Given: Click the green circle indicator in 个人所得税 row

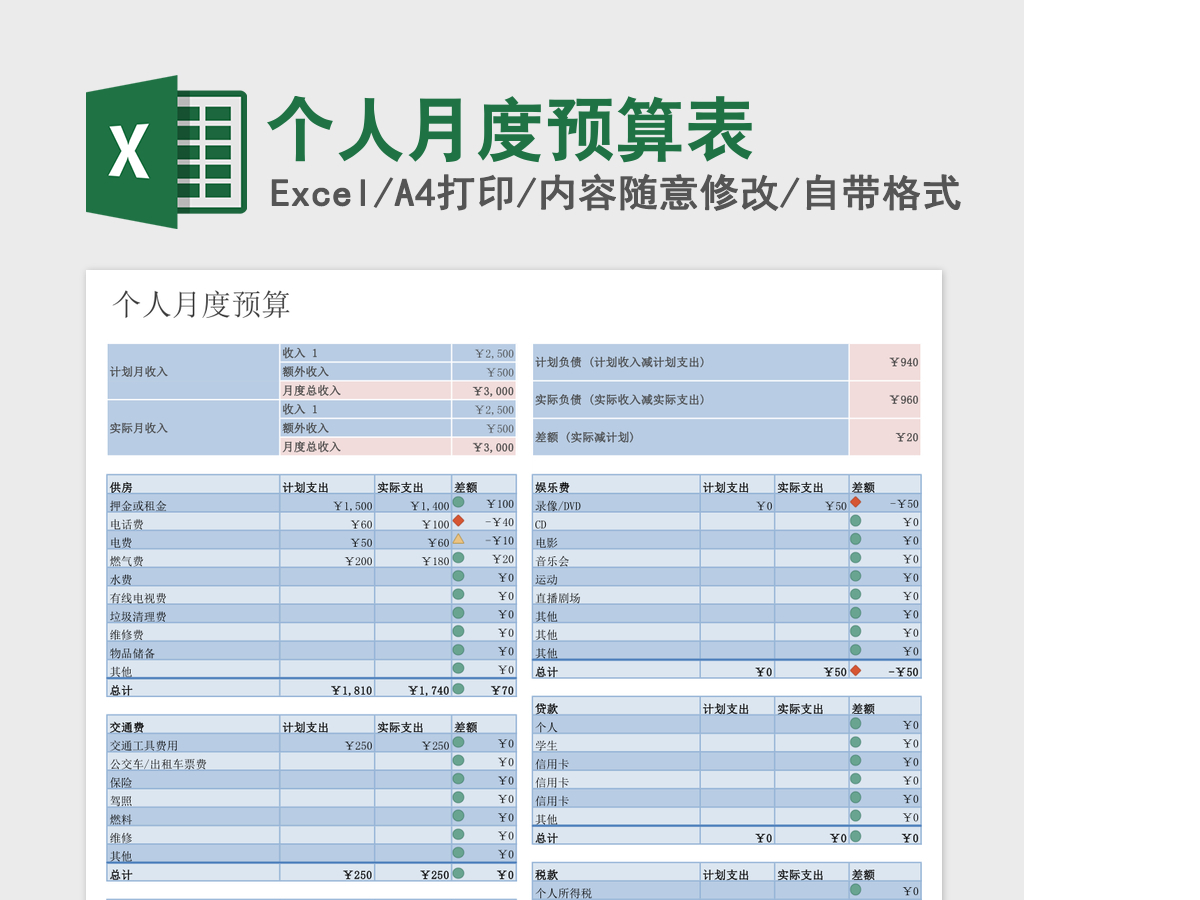Looking at the screenshot, I should pos(855,889).
